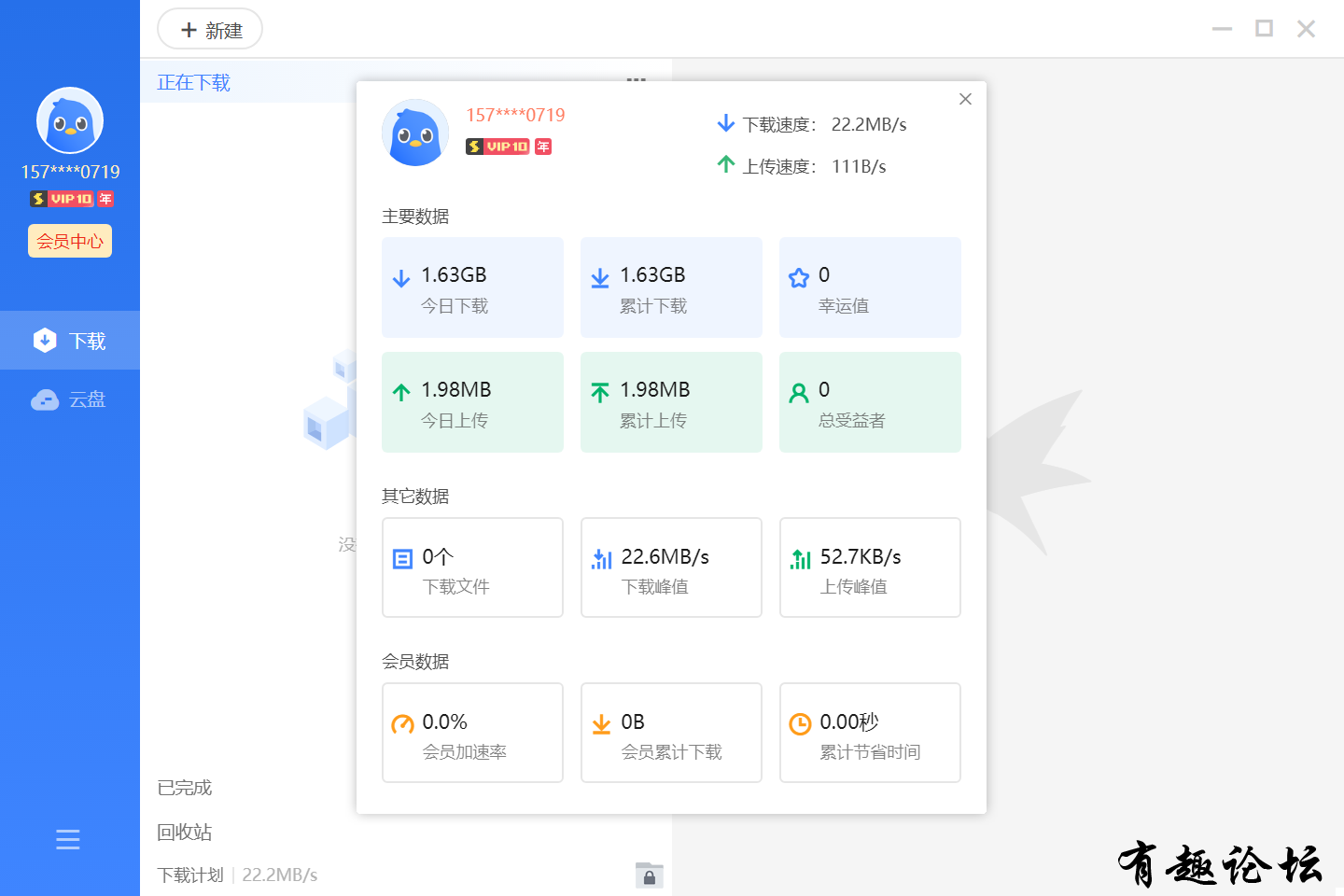Click the 下载计划 download plan link
Screen dimensions: 1344x896
pyautogui.click(x=190, y=875)
